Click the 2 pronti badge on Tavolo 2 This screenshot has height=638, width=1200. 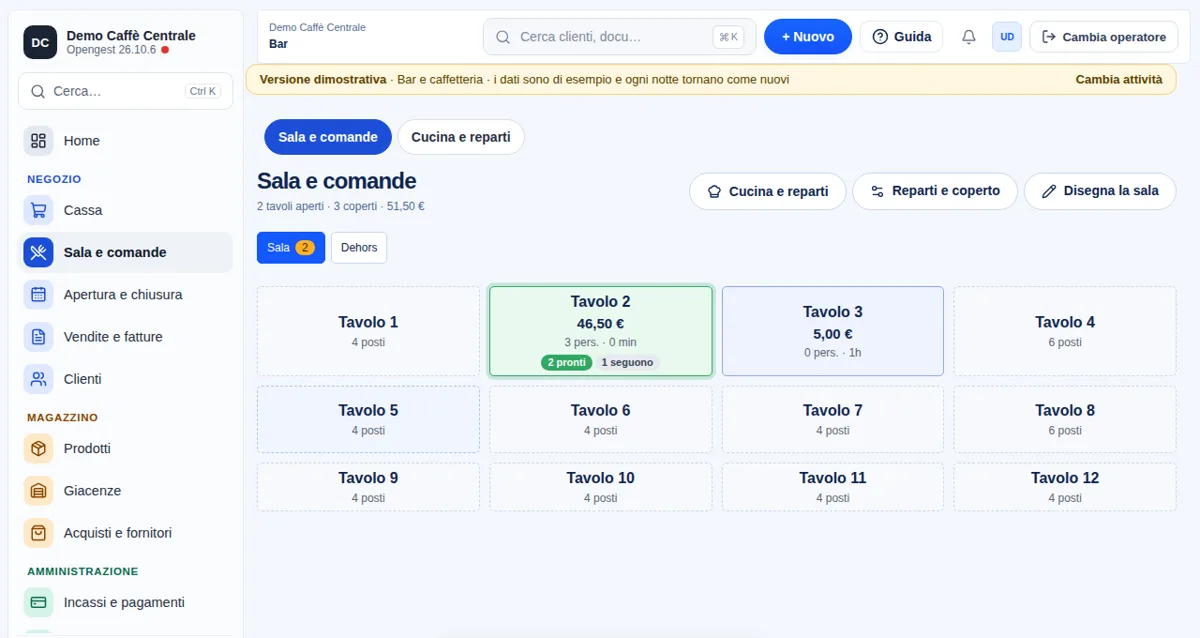pyautogui.click(x=566, y=362)
